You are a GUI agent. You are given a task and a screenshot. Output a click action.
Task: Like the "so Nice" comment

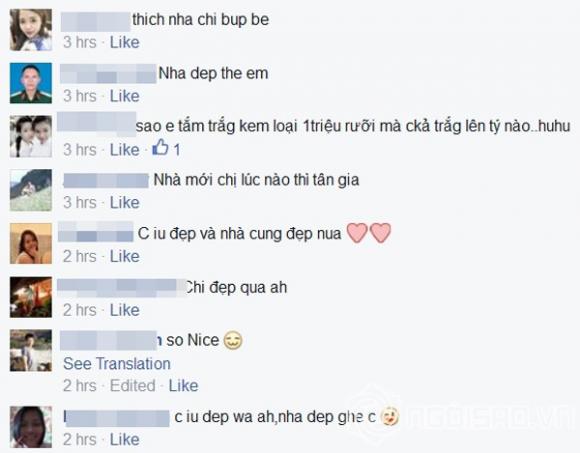coord(183,386)
